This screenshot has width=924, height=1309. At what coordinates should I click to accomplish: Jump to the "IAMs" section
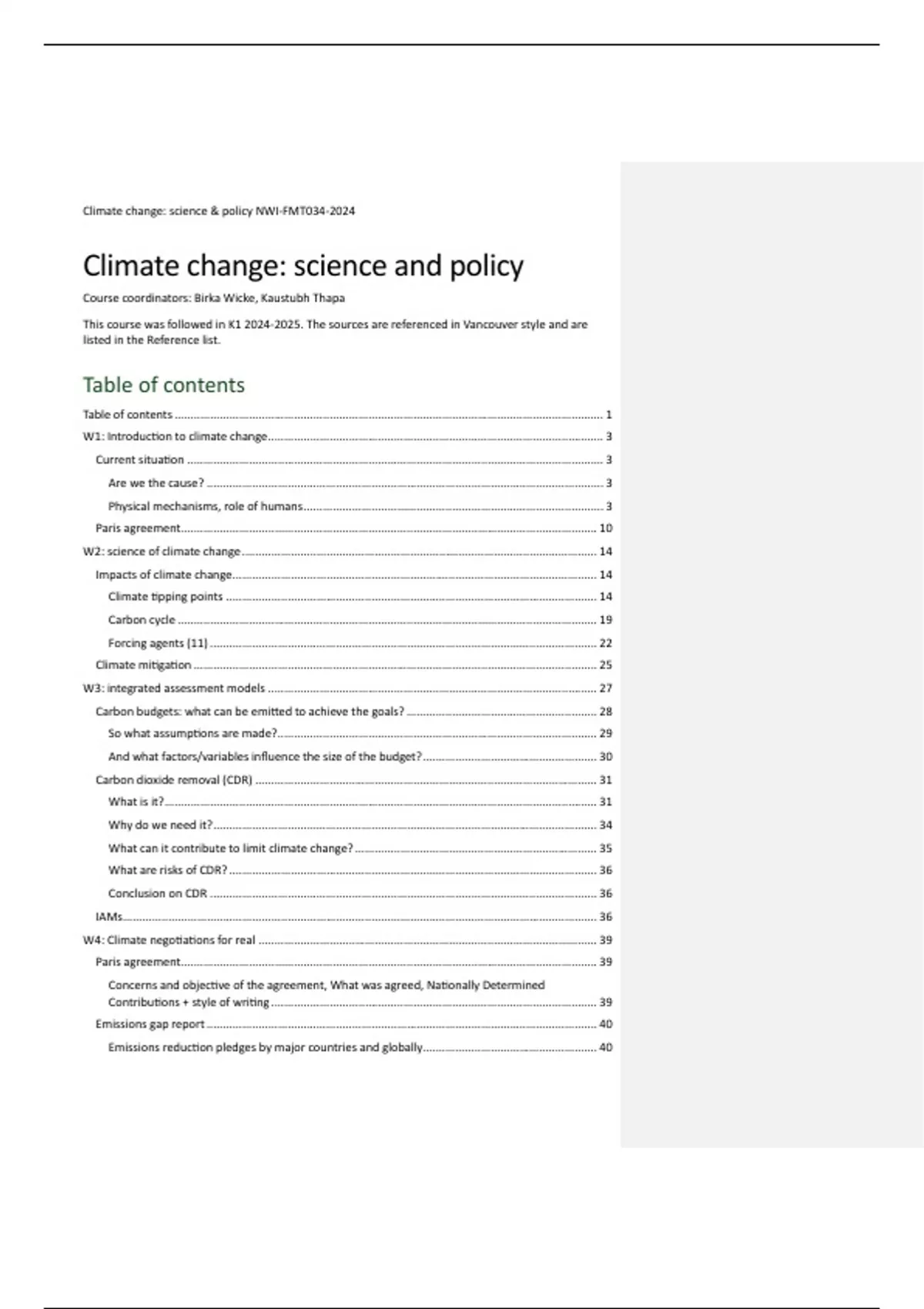[x=109, y=917]
